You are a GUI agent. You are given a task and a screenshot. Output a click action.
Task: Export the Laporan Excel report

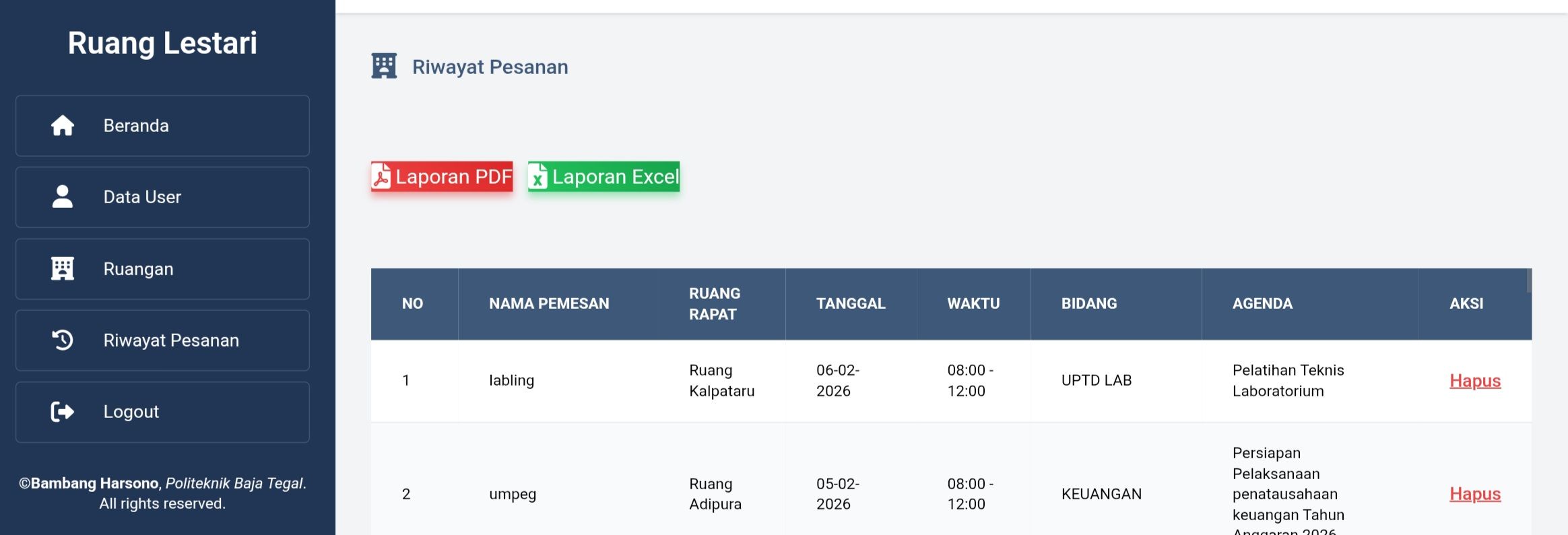603,177
